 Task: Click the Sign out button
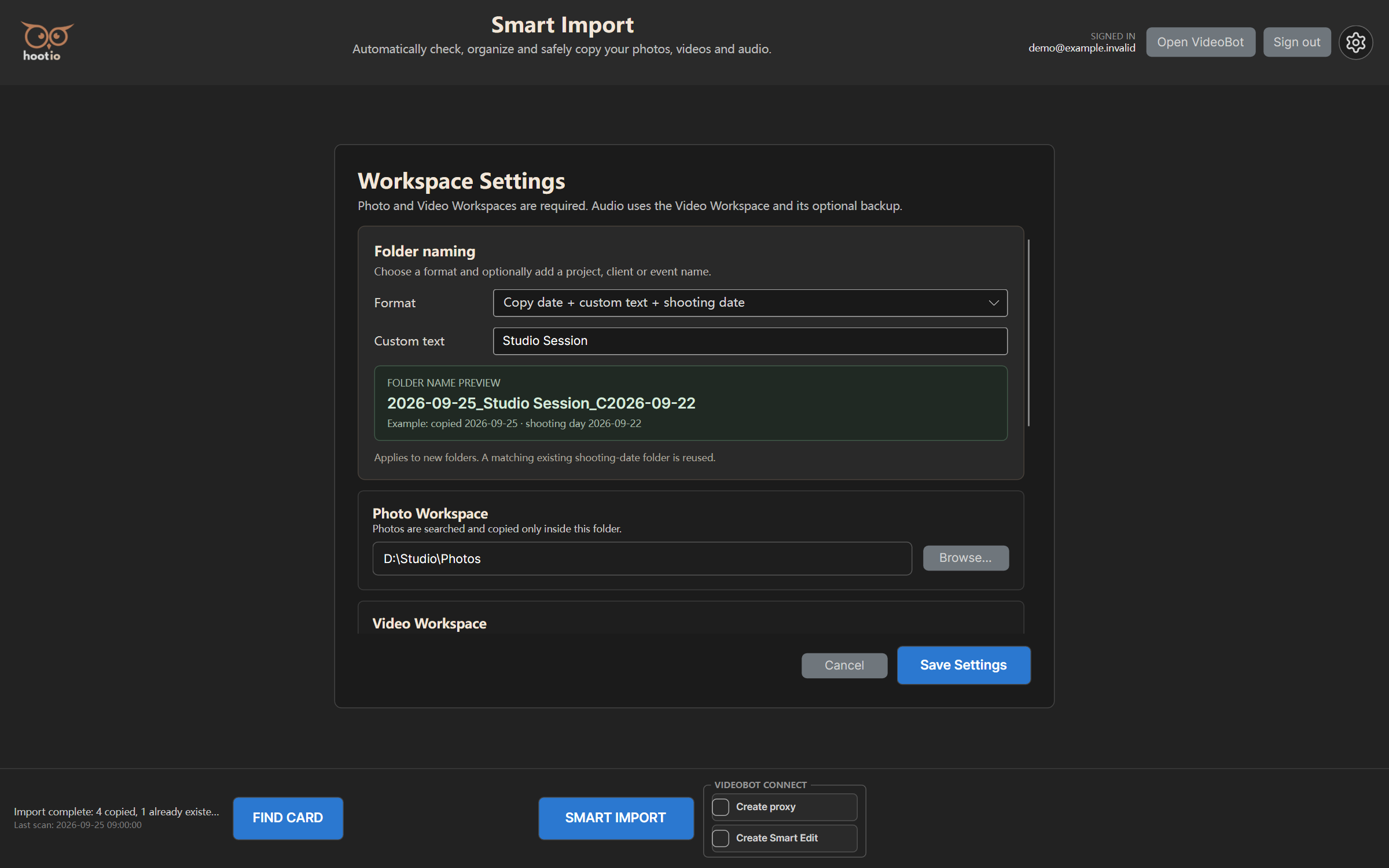tap(1297, 42)
